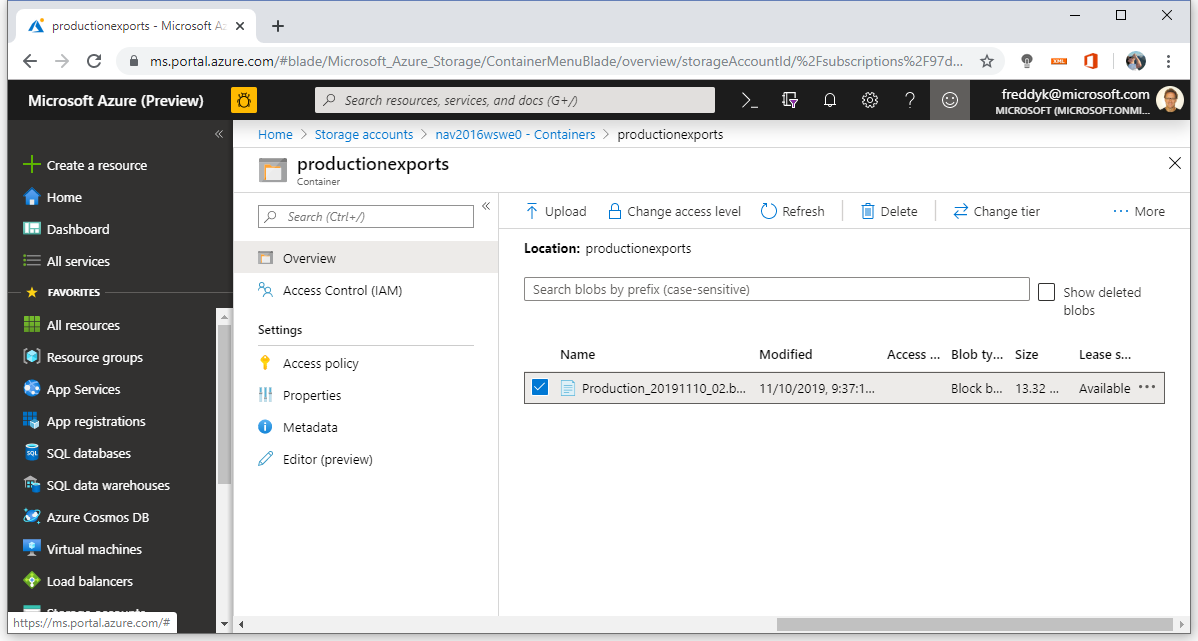Go to Storage accounts breadcrumb link

(364, 134)
